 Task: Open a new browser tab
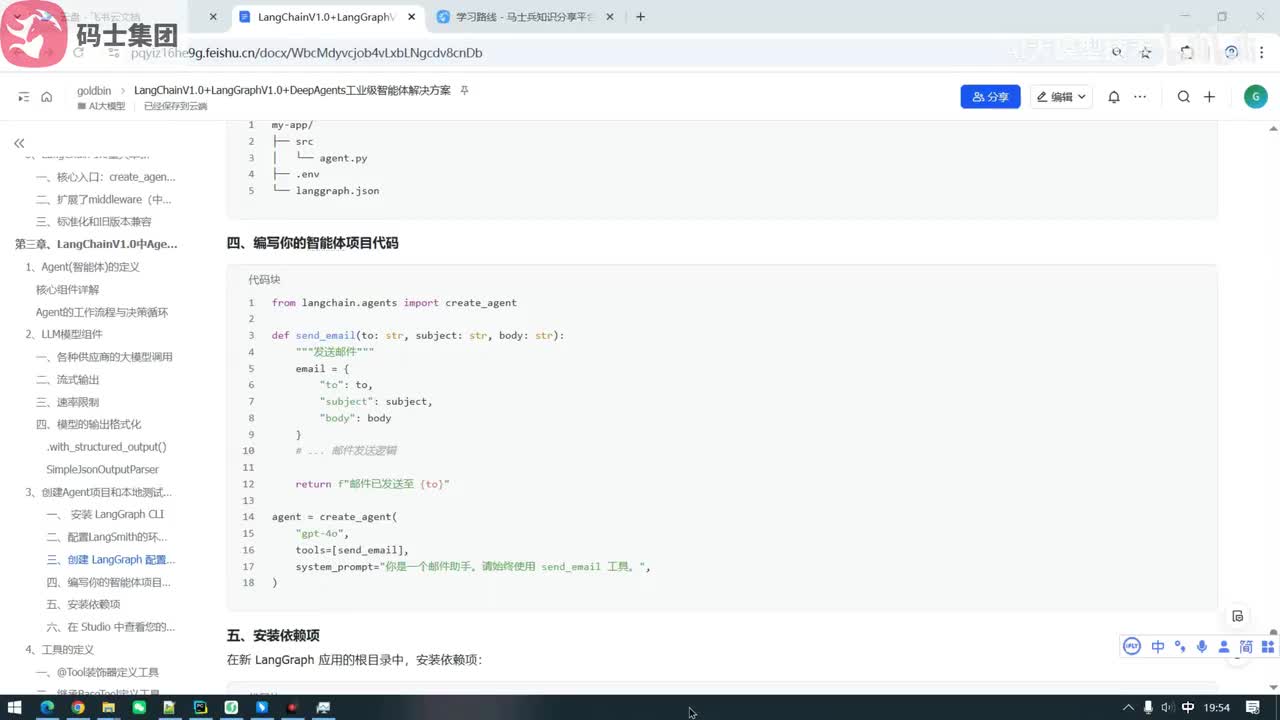[641, 17]
